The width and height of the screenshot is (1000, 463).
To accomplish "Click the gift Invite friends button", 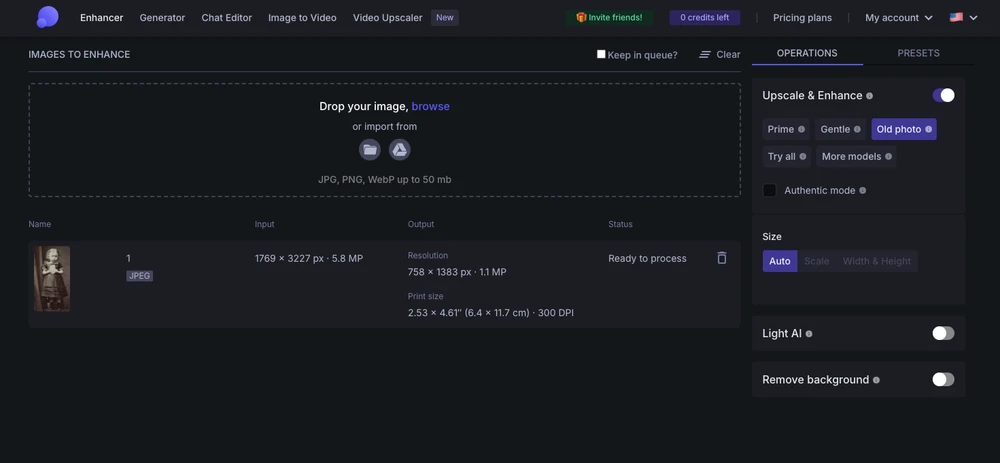I will [610, 18].
